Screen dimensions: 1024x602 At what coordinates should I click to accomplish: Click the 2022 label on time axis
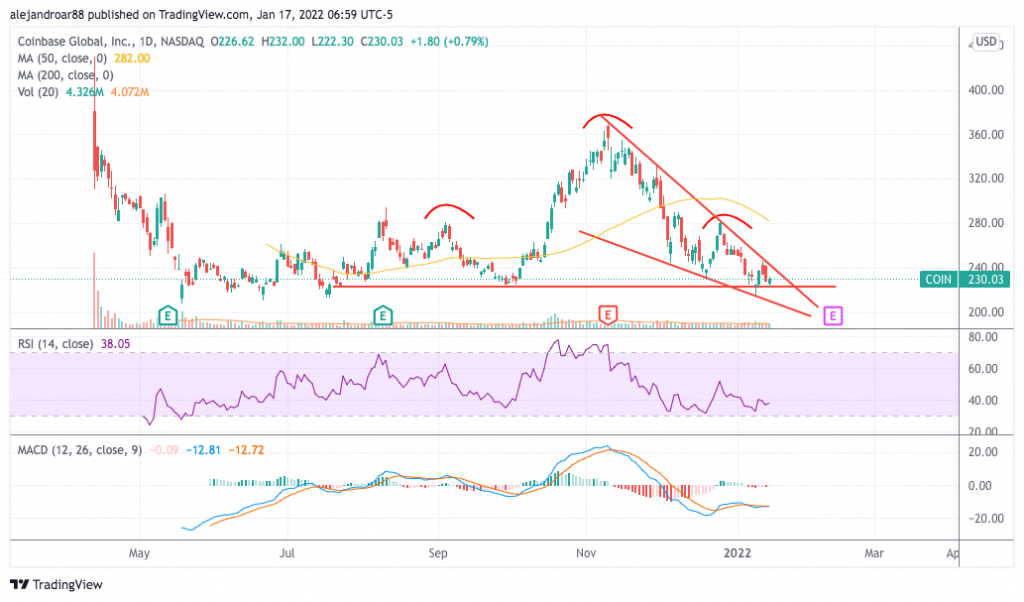tap(737, 553)
